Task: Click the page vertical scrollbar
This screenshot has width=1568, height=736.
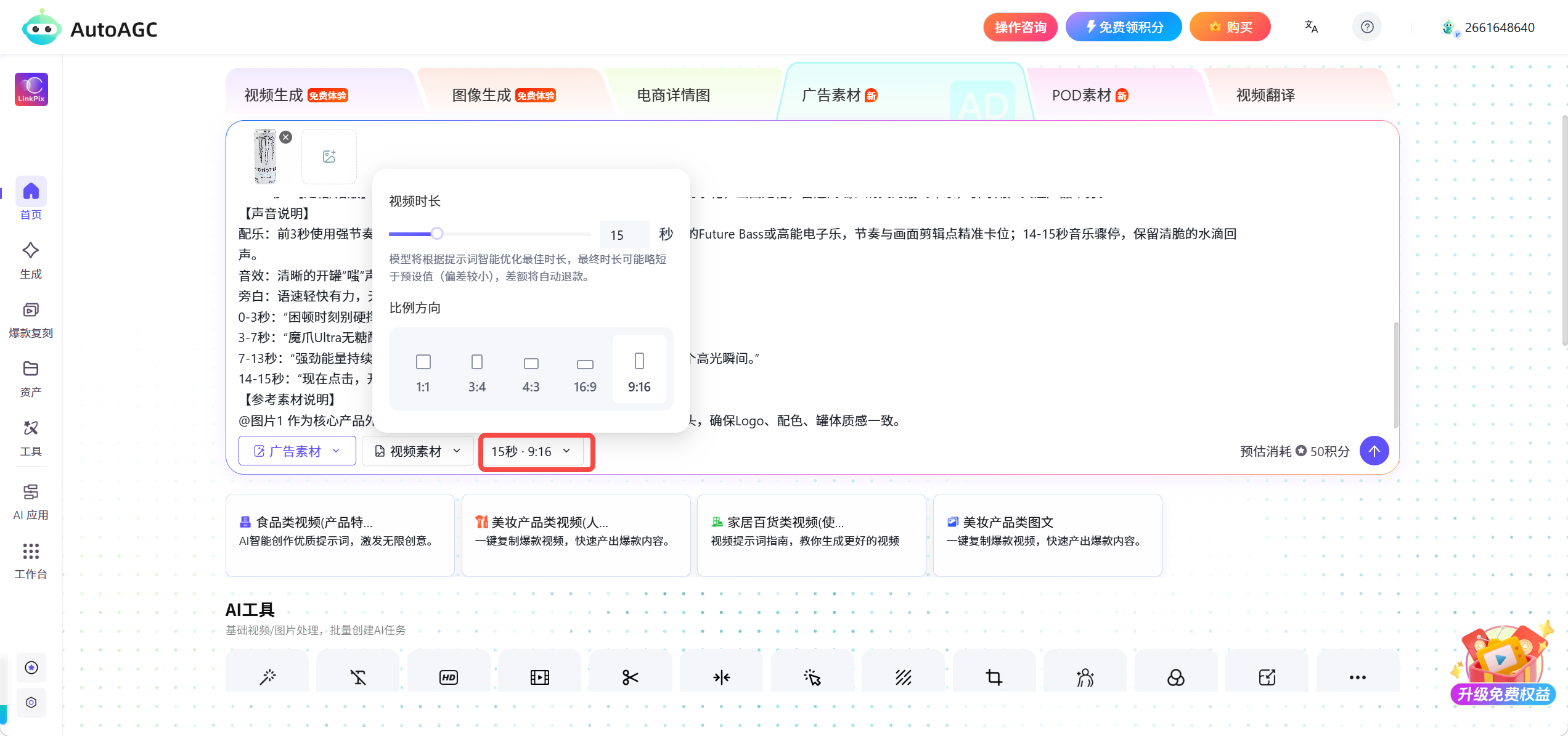Action: click(x=1564, y=231)
